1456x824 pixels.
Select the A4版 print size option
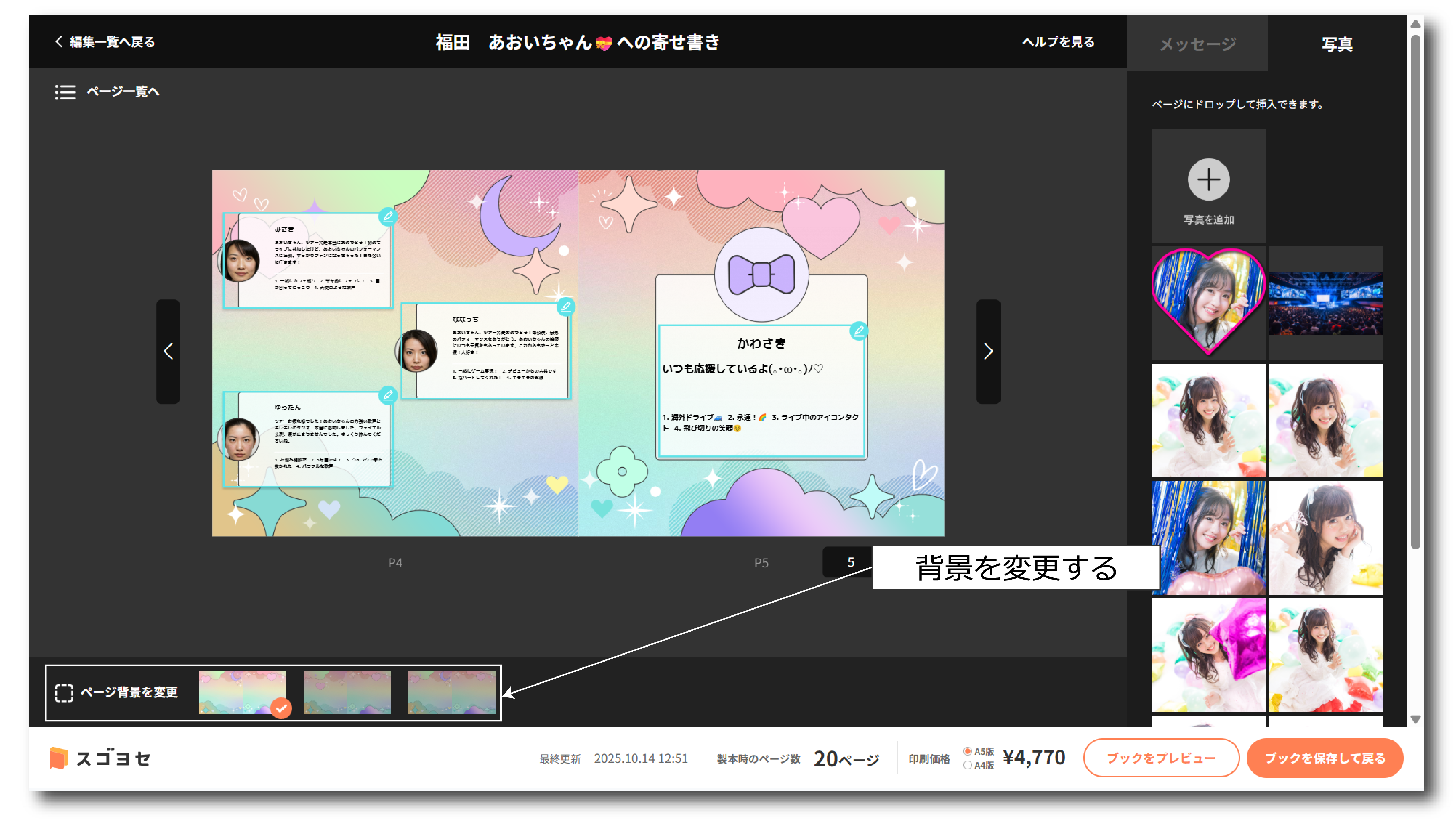click(x=968, y=765)
